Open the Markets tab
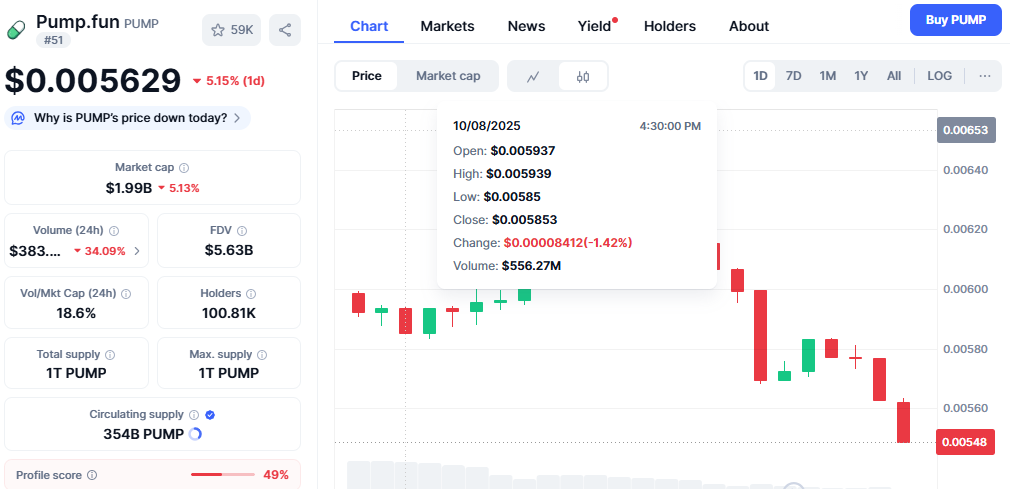Viewport: 1010px width, 489px height. pyautogui.click(x=447, y=26)
